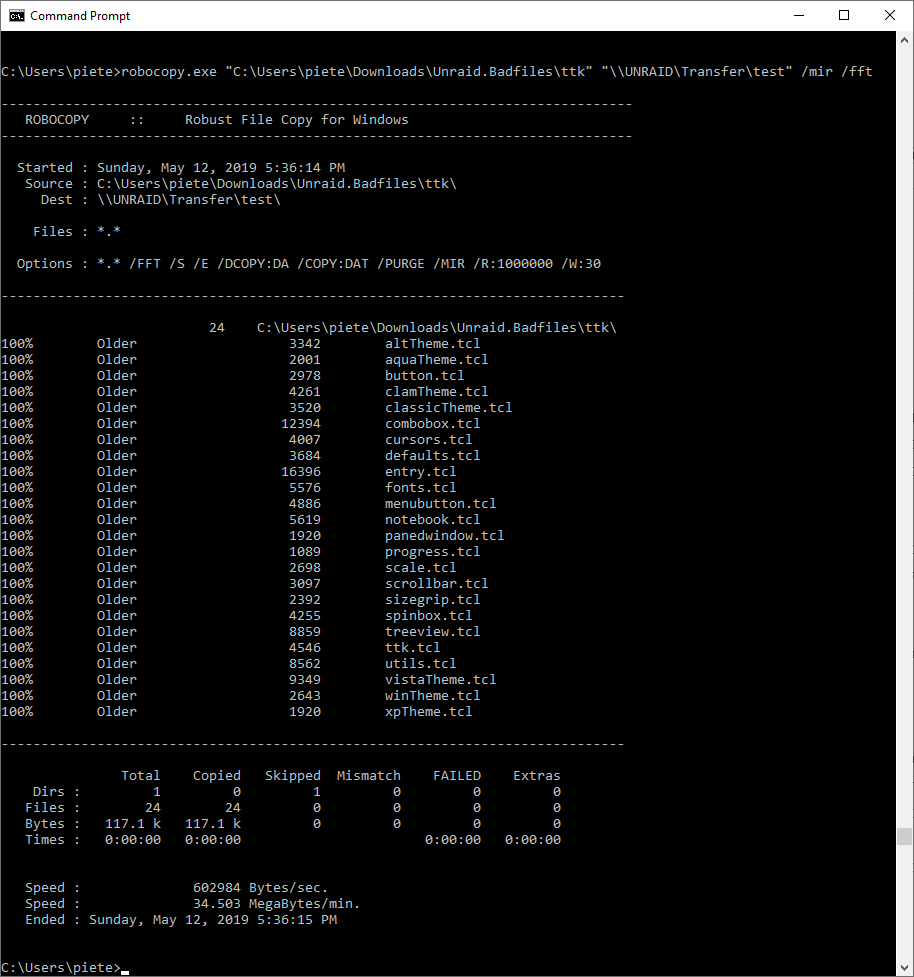Click the "/mir" switch in the command

click(817, 72)
